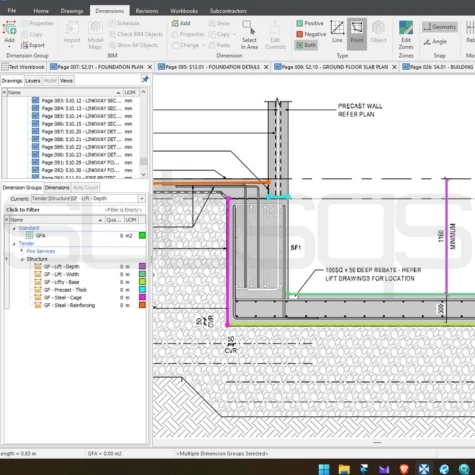Screen dimensions: 475x475
Task: Click Properties in Dimension section
Action: click(188, 34)
